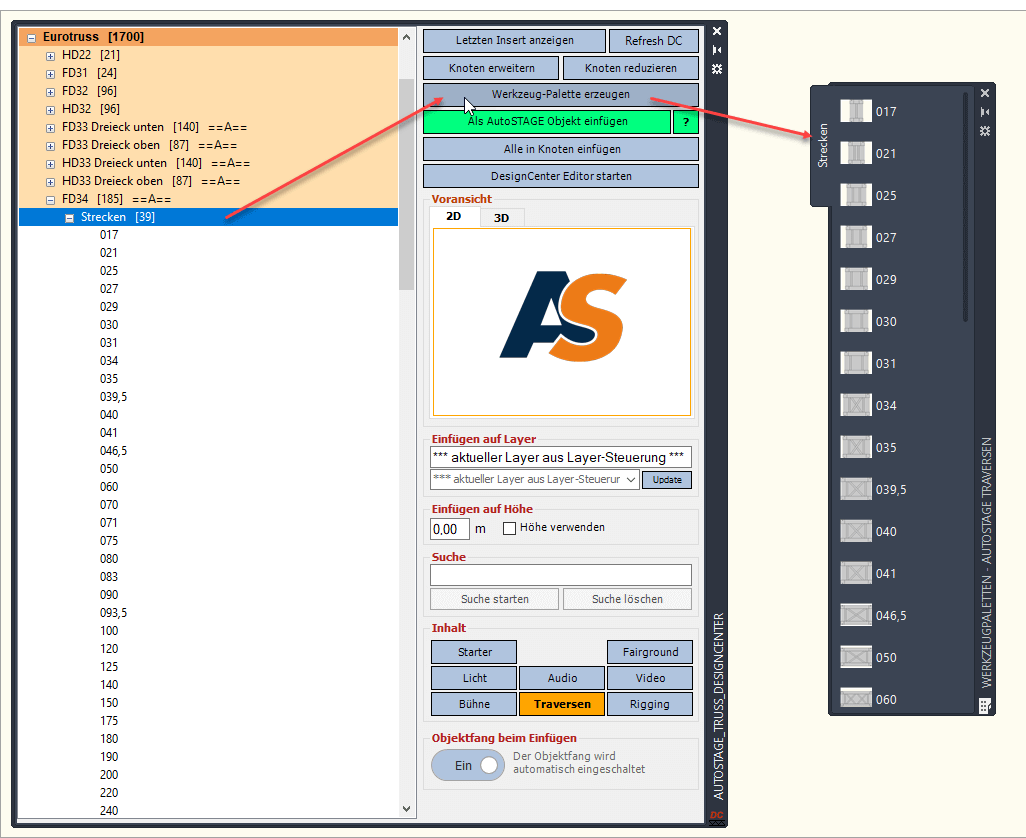The width and height of the screenshot is (1026, 838).
Task: Select the 035 truss icon in tool palette
Action: coord(856,447)
